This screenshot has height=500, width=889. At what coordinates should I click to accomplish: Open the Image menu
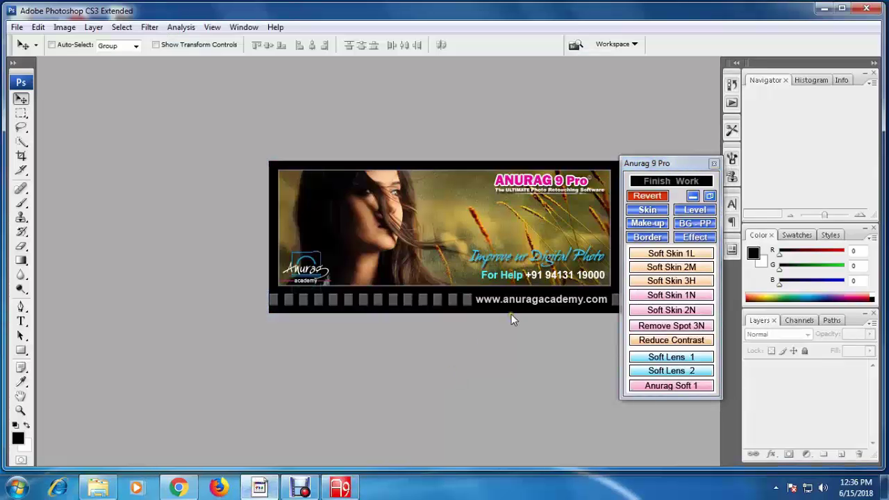click(x=64, y=27)
